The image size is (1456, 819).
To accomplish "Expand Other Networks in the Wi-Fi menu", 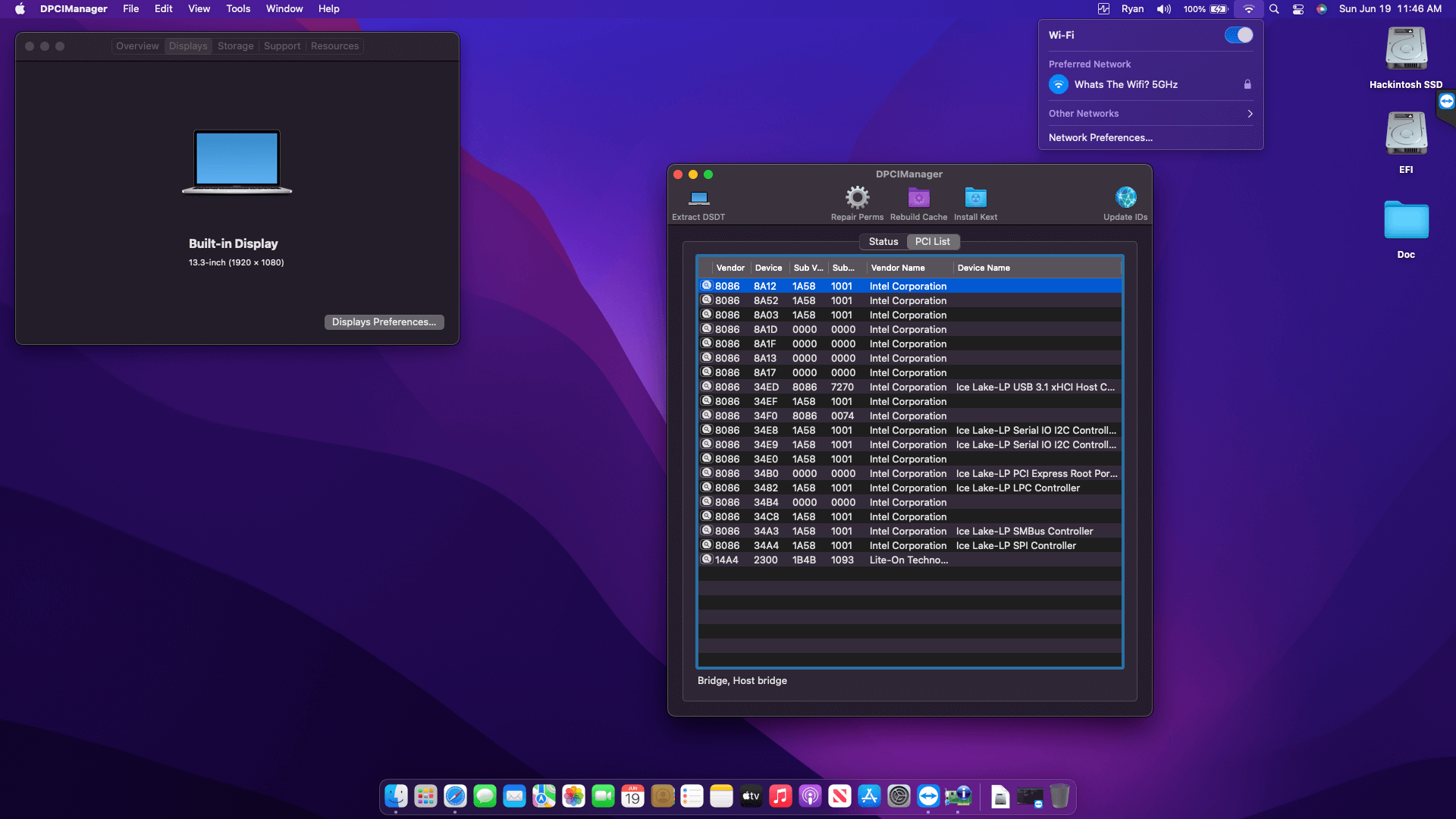I will (x=1150, y=114).
